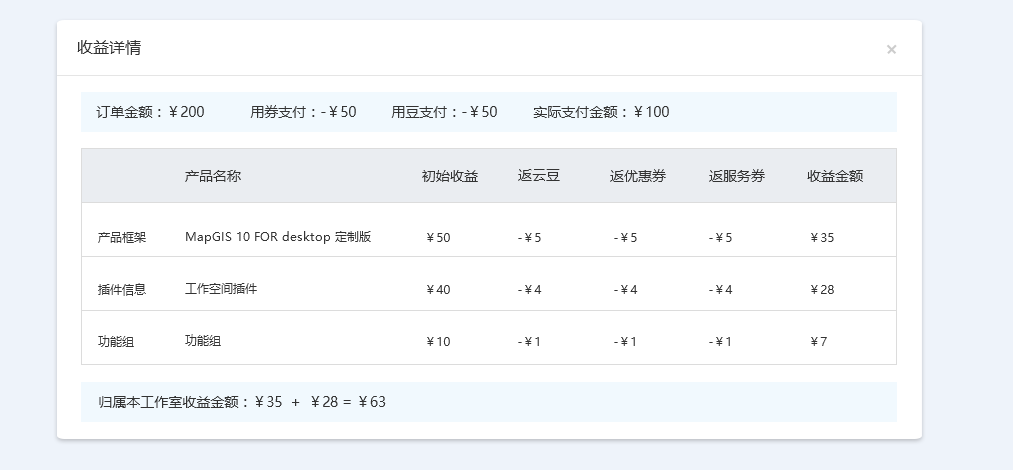Screen dimensions: 1013x470
Task: Click the ¥10 initial income of 功能组 row
Action: [x=438, y=342]
